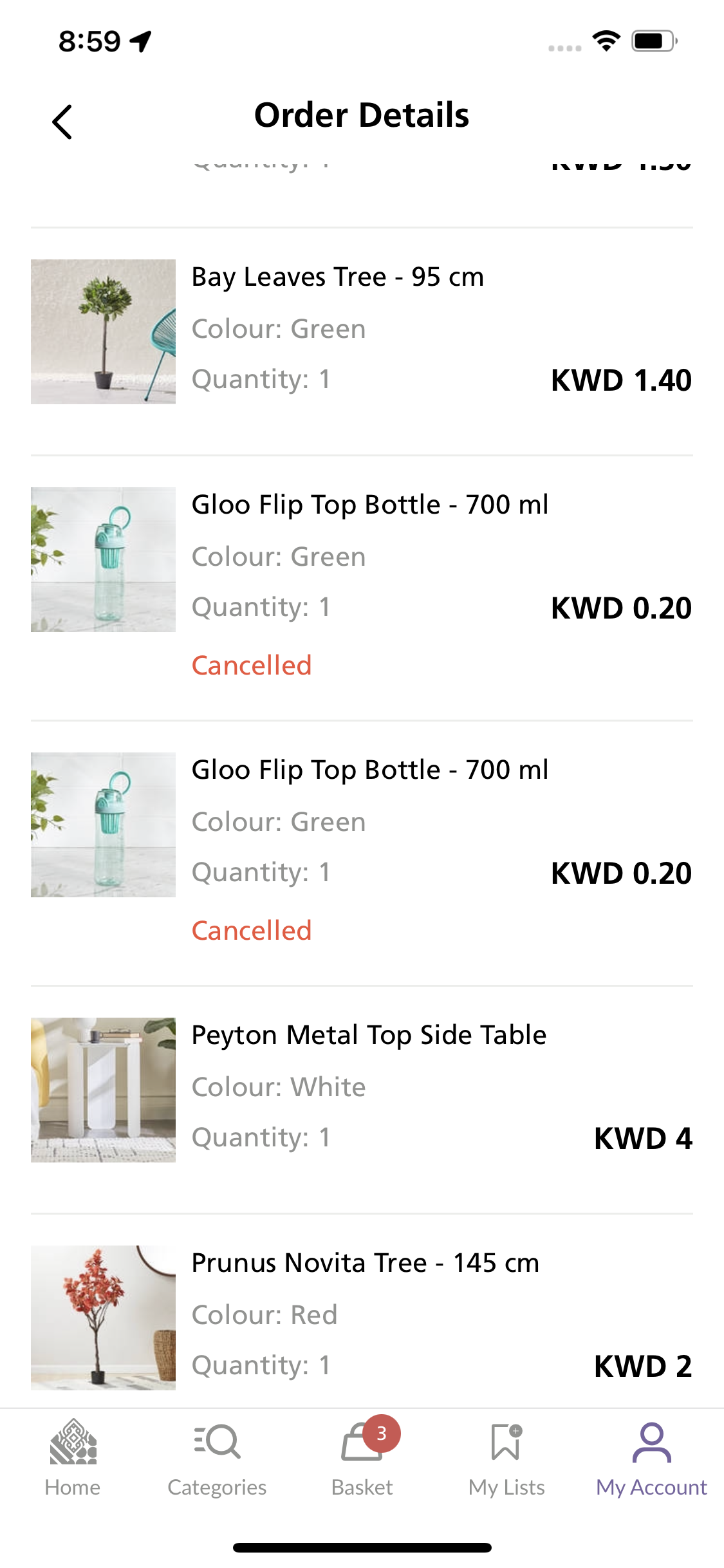The image size is (724, 1568).
Task: Open second Gloo Flip Top Bottle thumbnail
Action: [103, 825]
